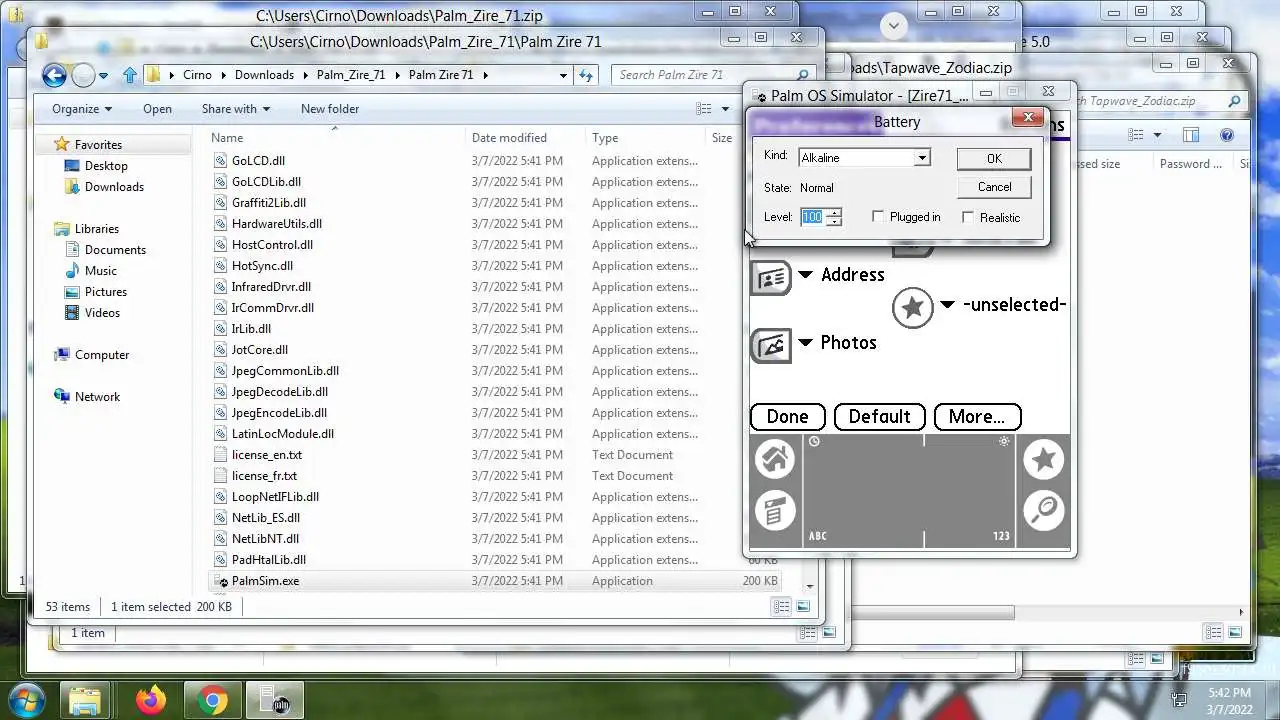
Task: Select Large icons view in Explorer status bar
Action: pos(803,607)
